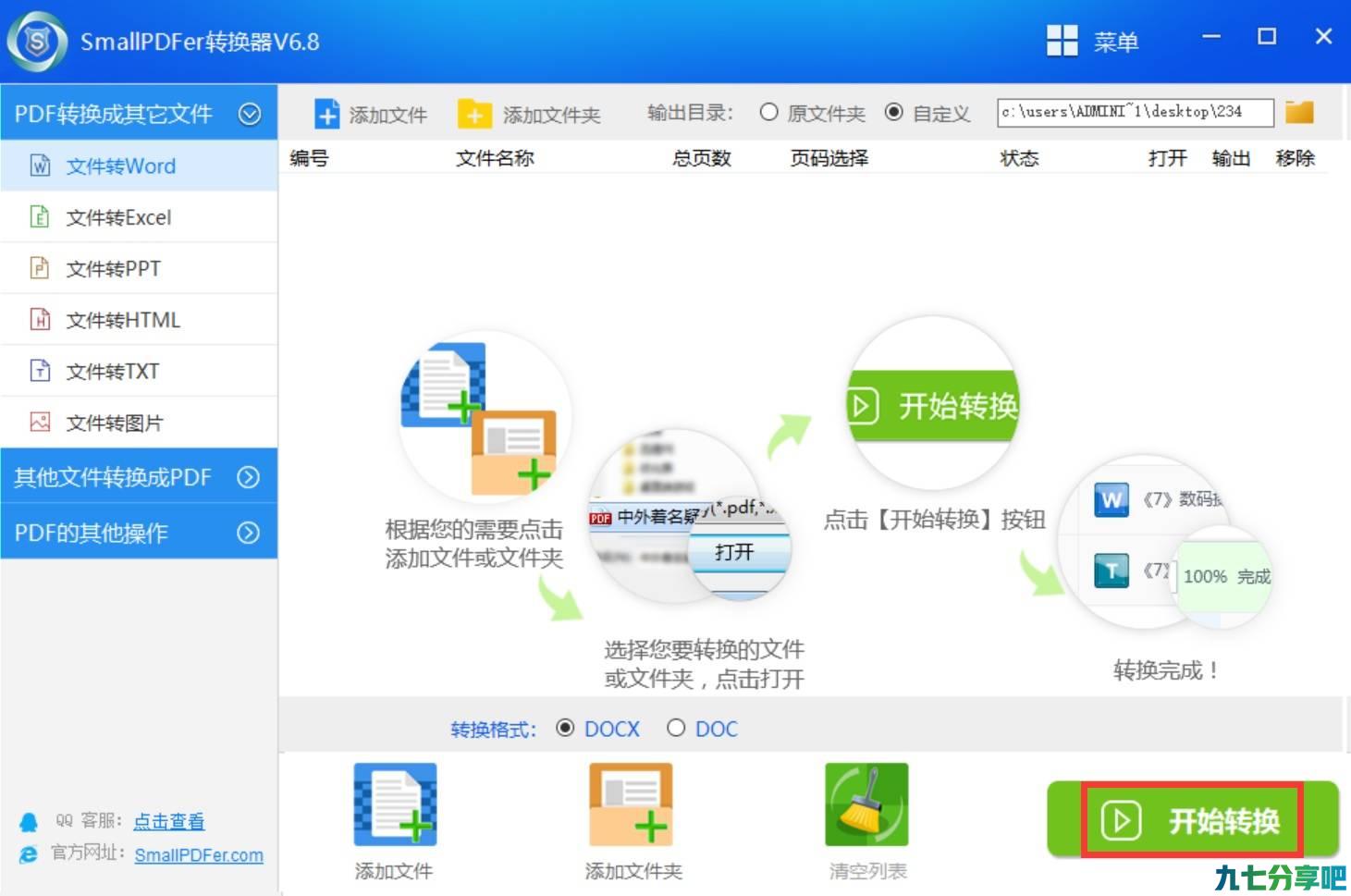
Task: Click the large bottom 添加文件夹 icon
Action: 631,804
